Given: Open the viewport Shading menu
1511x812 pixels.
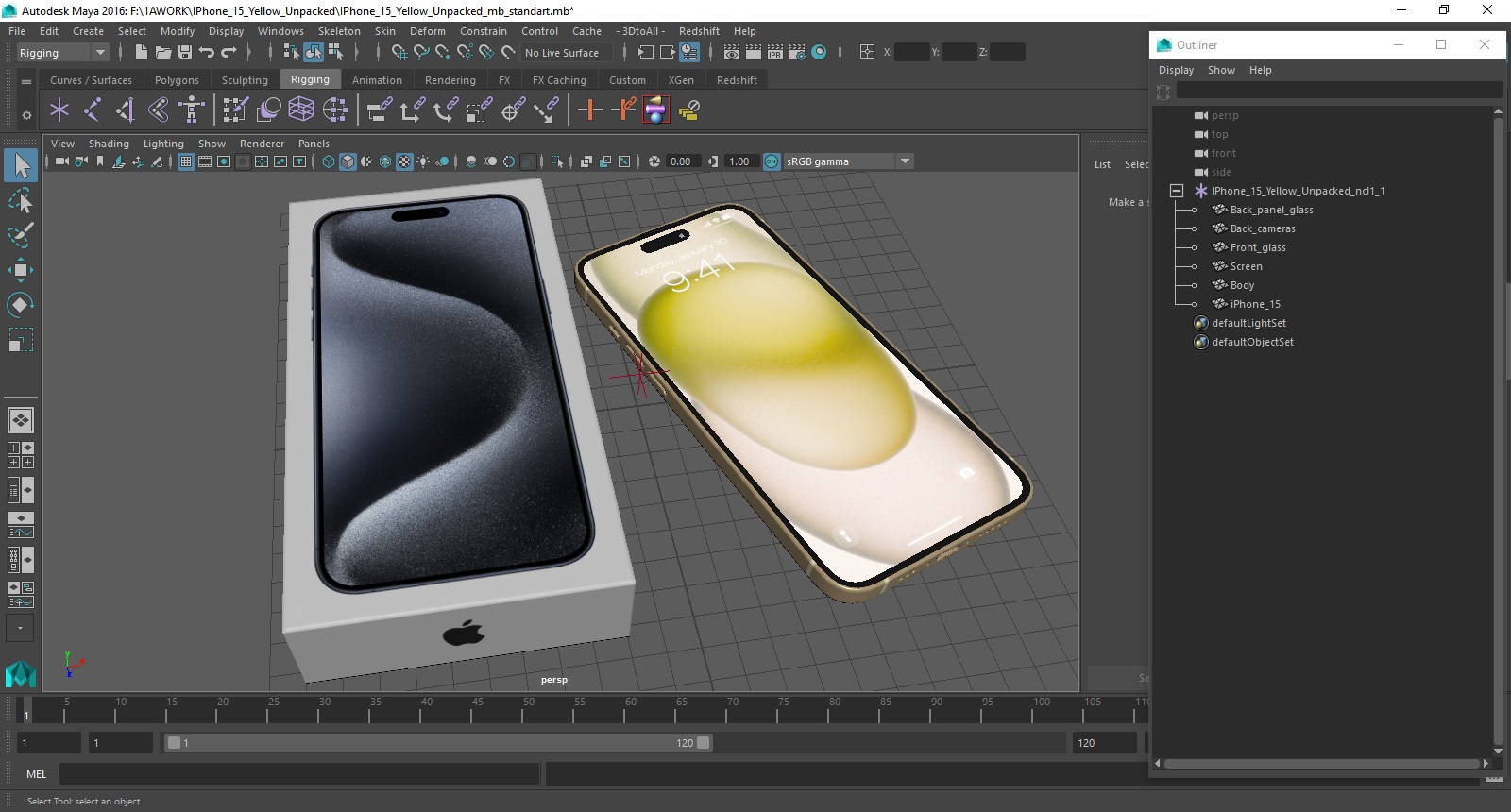Looking at the screenshot, I should click(x=109, y=144).
